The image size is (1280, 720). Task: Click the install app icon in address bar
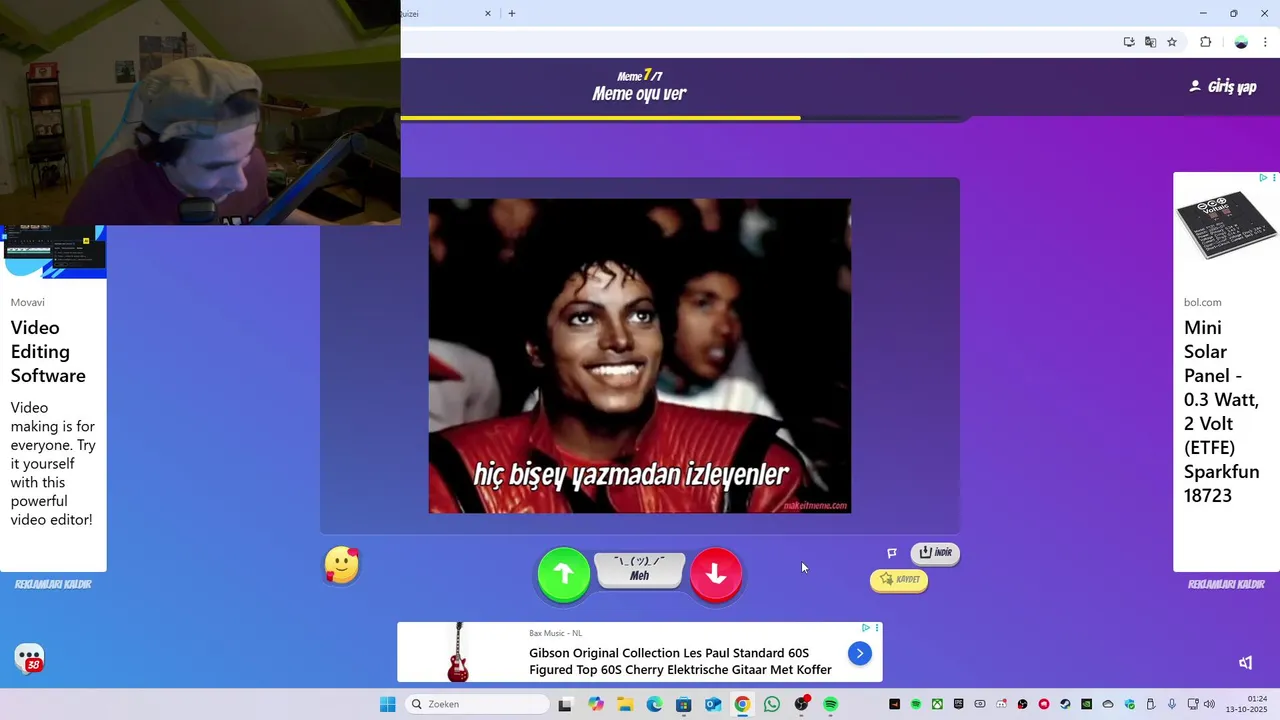click(1129, 42)
